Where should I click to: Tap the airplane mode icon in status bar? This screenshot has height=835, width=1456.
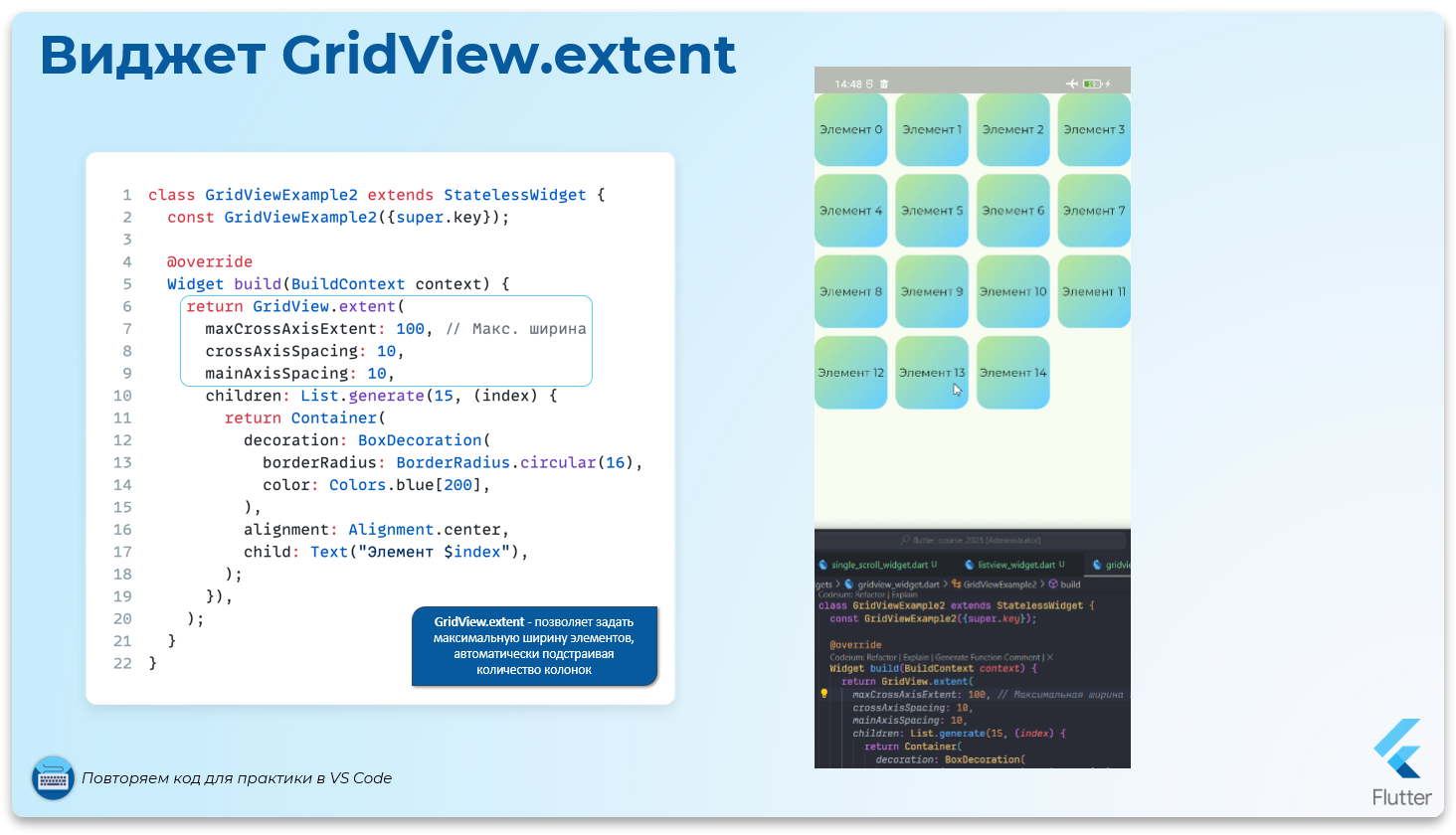[1071, 84]
